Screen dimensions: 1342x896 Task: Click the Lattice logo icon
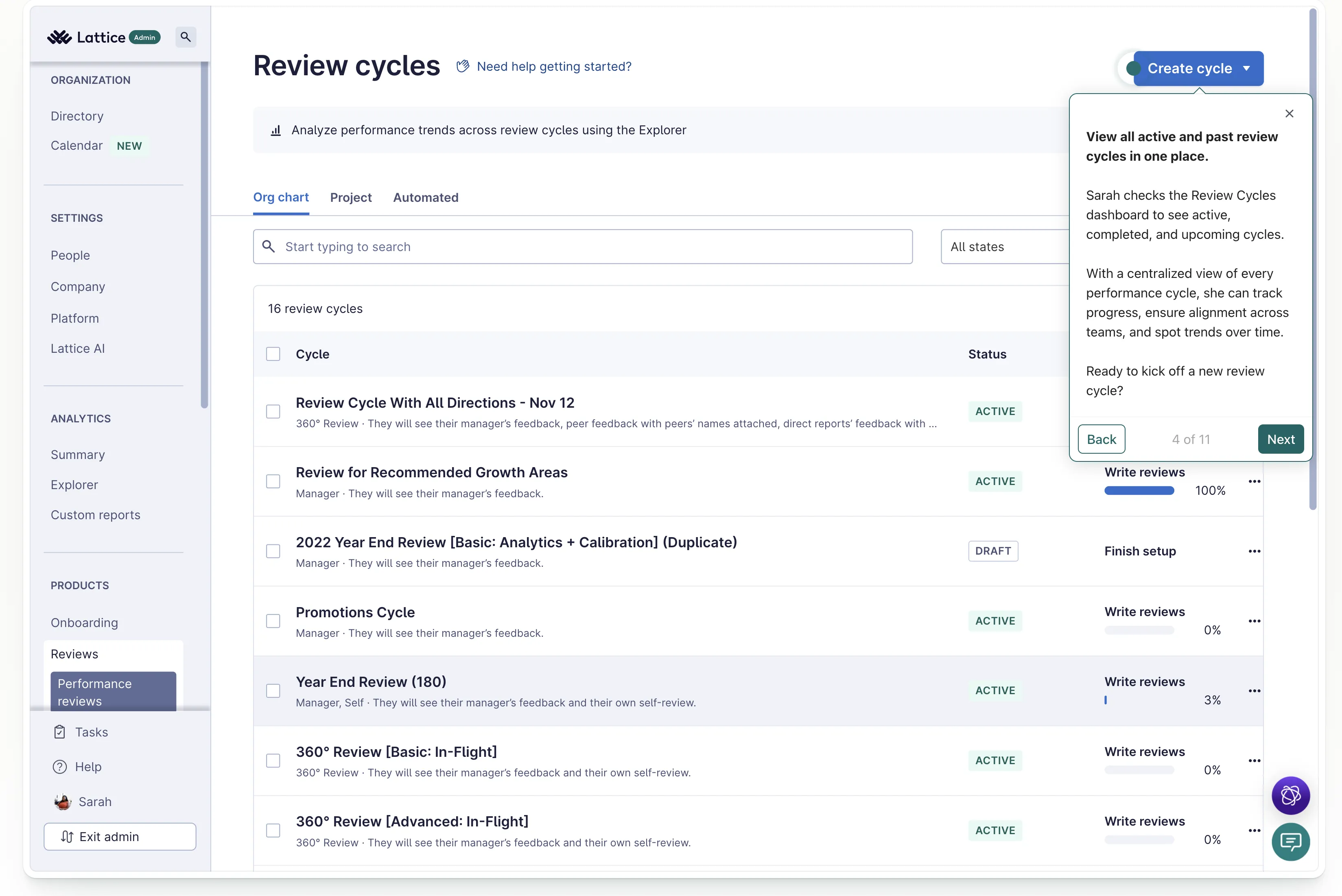pyautogui.click(x=59, y=37)
